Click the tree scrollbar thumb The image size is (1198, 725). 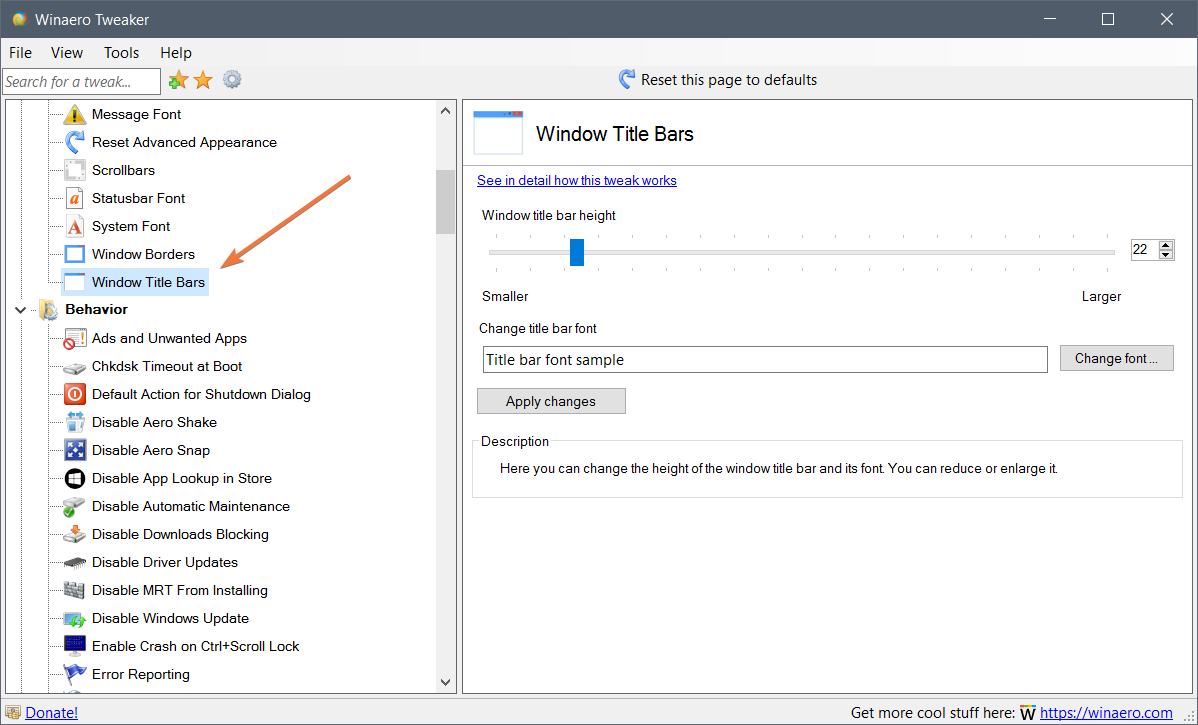(x=445, y=202)
